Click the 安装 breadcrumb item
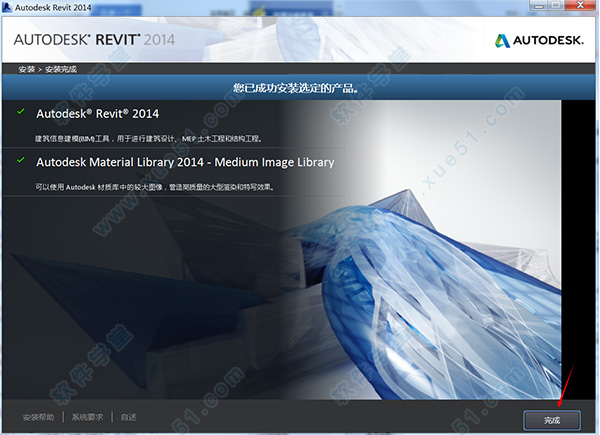 pyautogui.click(x=25, y=70)
